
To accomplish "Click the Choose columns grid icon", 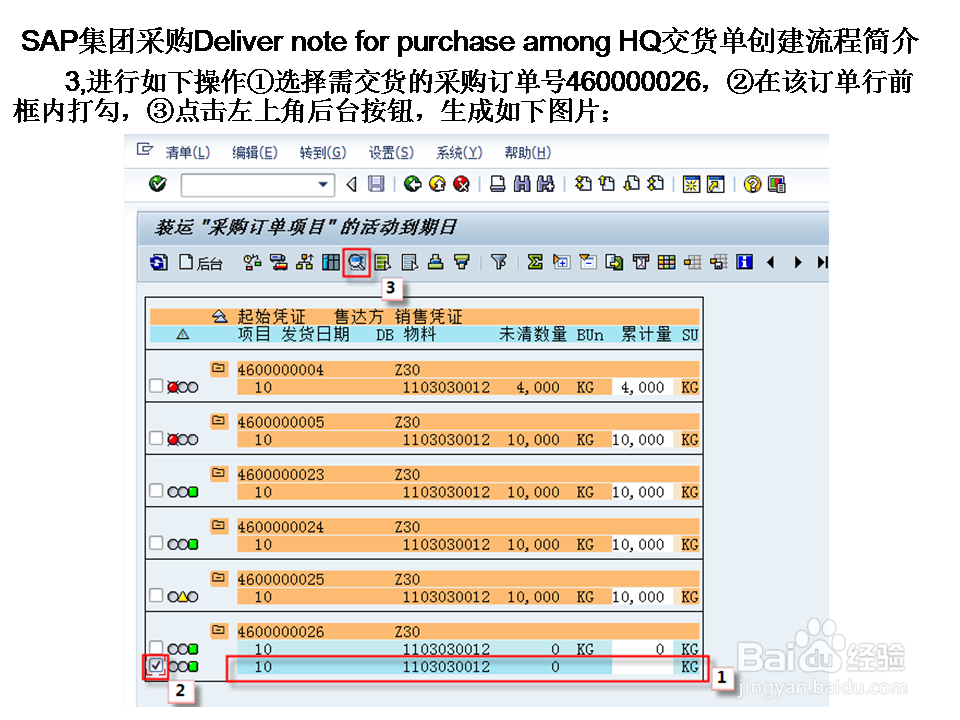I will coord(331,263).
